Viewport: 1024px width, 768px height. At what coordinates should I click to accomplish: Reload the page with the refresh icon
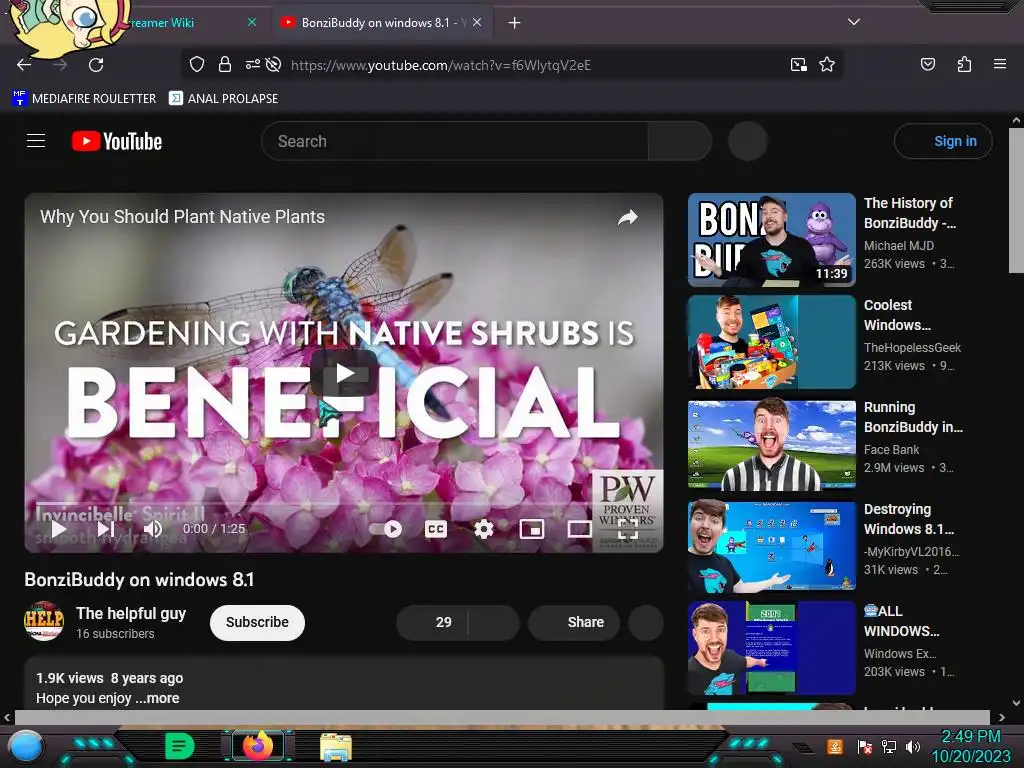(96, 65)
